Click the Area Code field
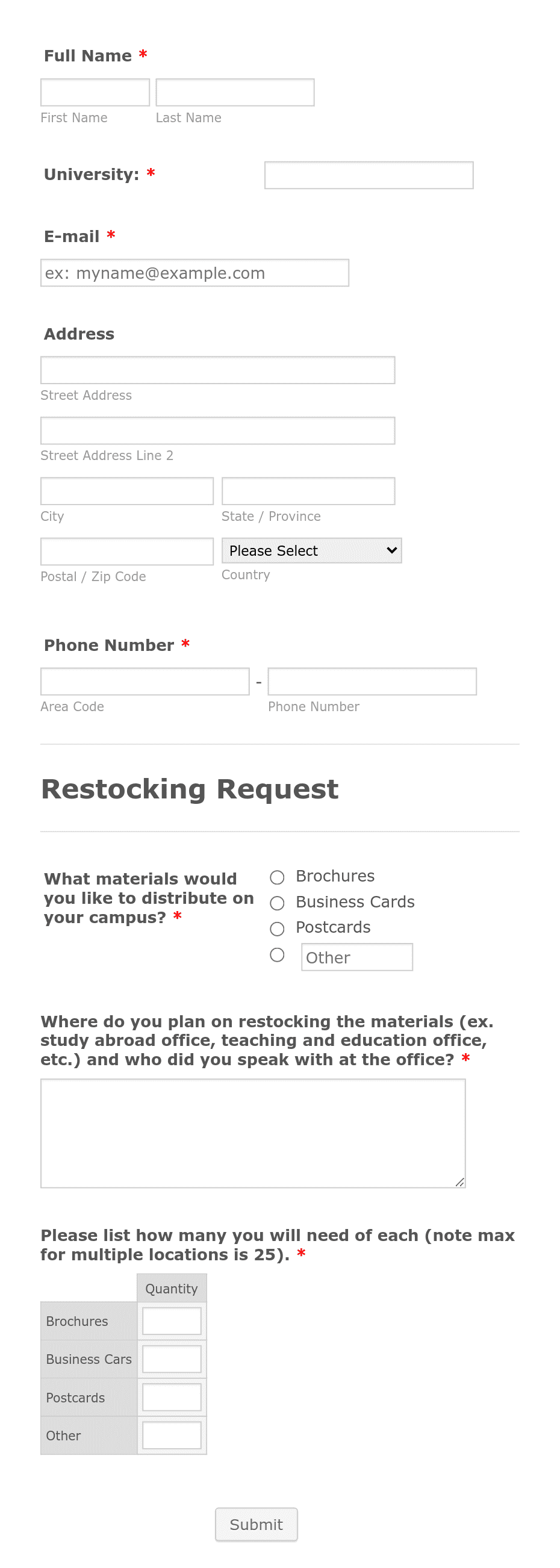Viewport: 560px width, 1568px height. pos(145,681)
